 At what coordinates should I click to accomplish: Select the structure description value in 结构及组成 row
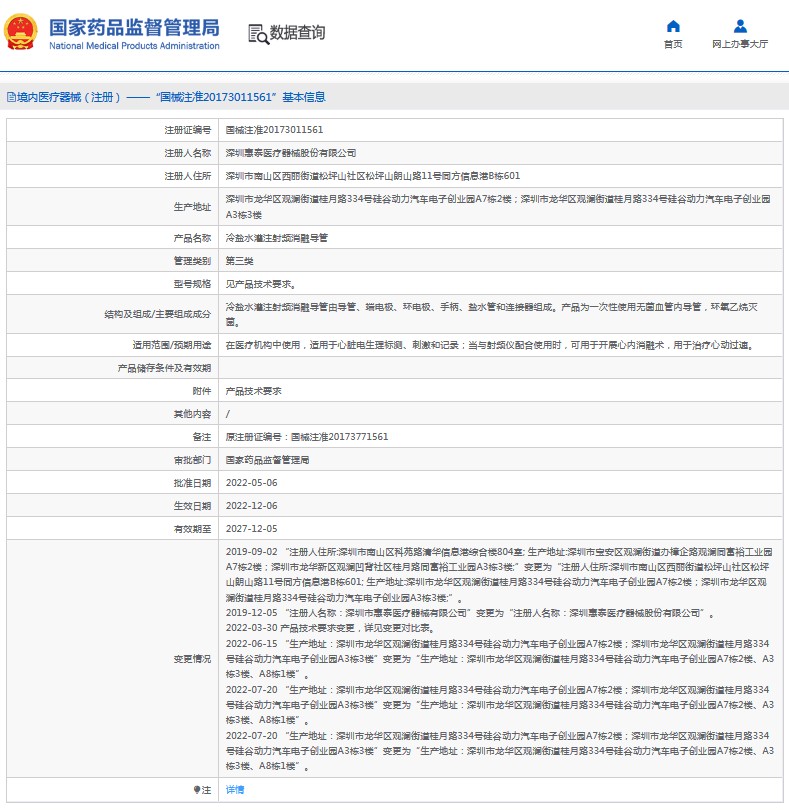491,314
